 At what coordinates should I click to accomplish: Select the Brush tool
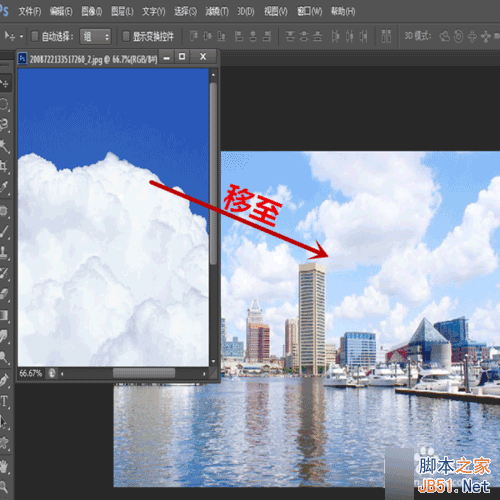(4, 231)
